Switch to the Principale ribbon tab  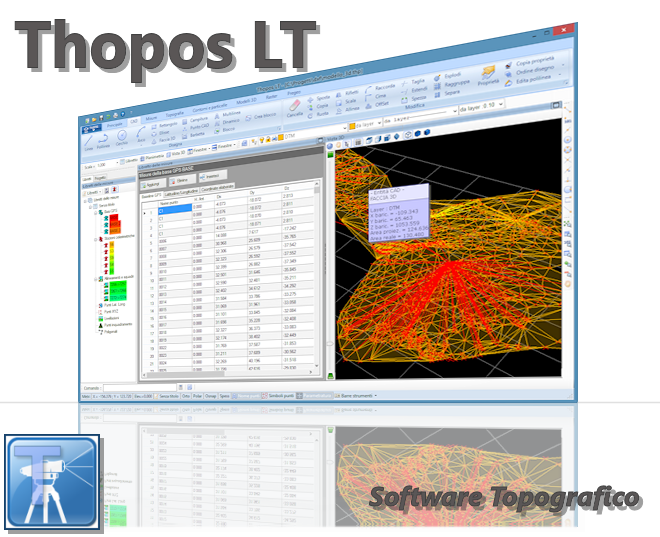tap(114, 125)
